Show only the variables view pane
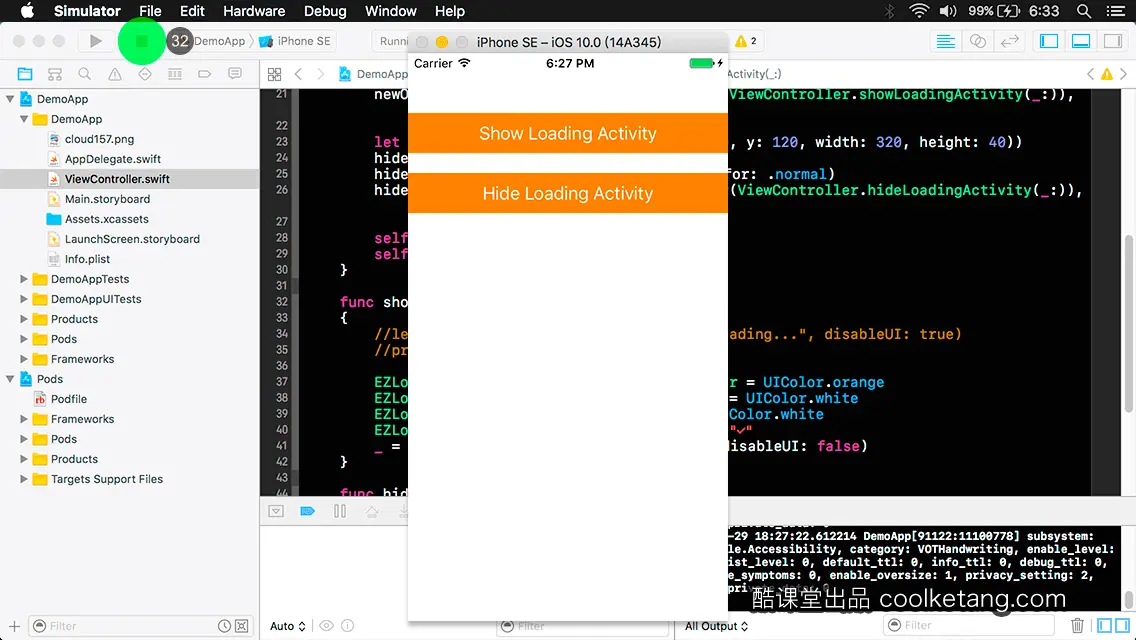This screenshot has height=640, width=1136. (1105, 625)
